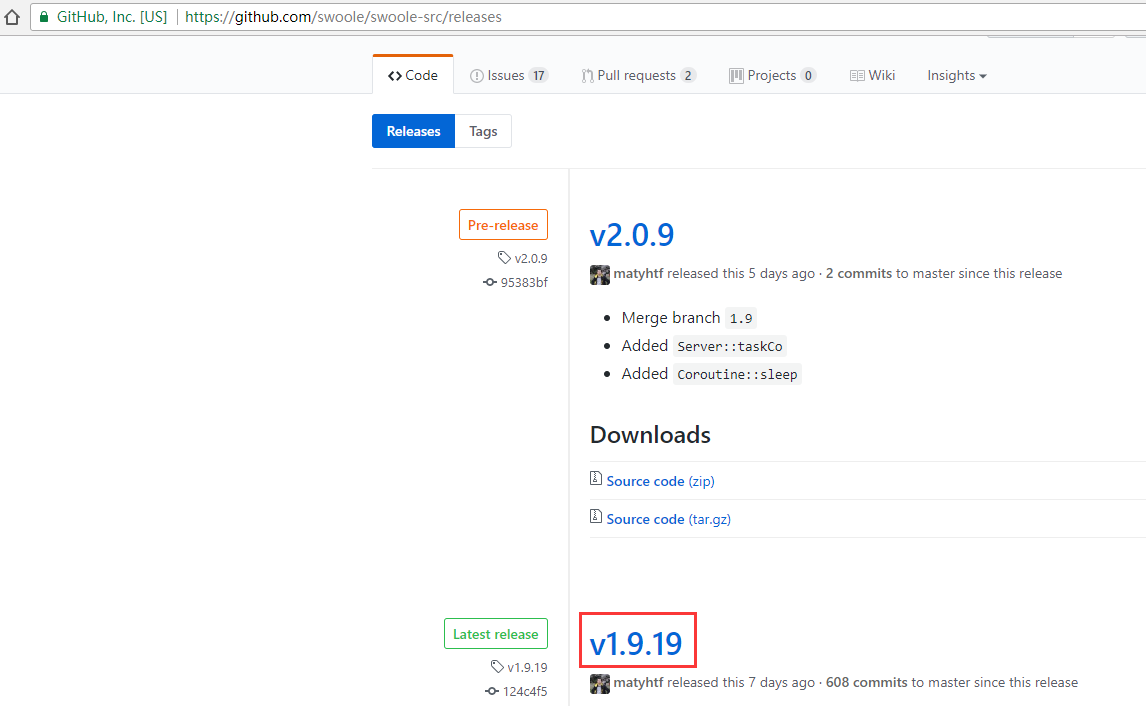Viewport: 1146px width, 706px height.
Task: Open commit 124c4f5
Action: [516, 691]
